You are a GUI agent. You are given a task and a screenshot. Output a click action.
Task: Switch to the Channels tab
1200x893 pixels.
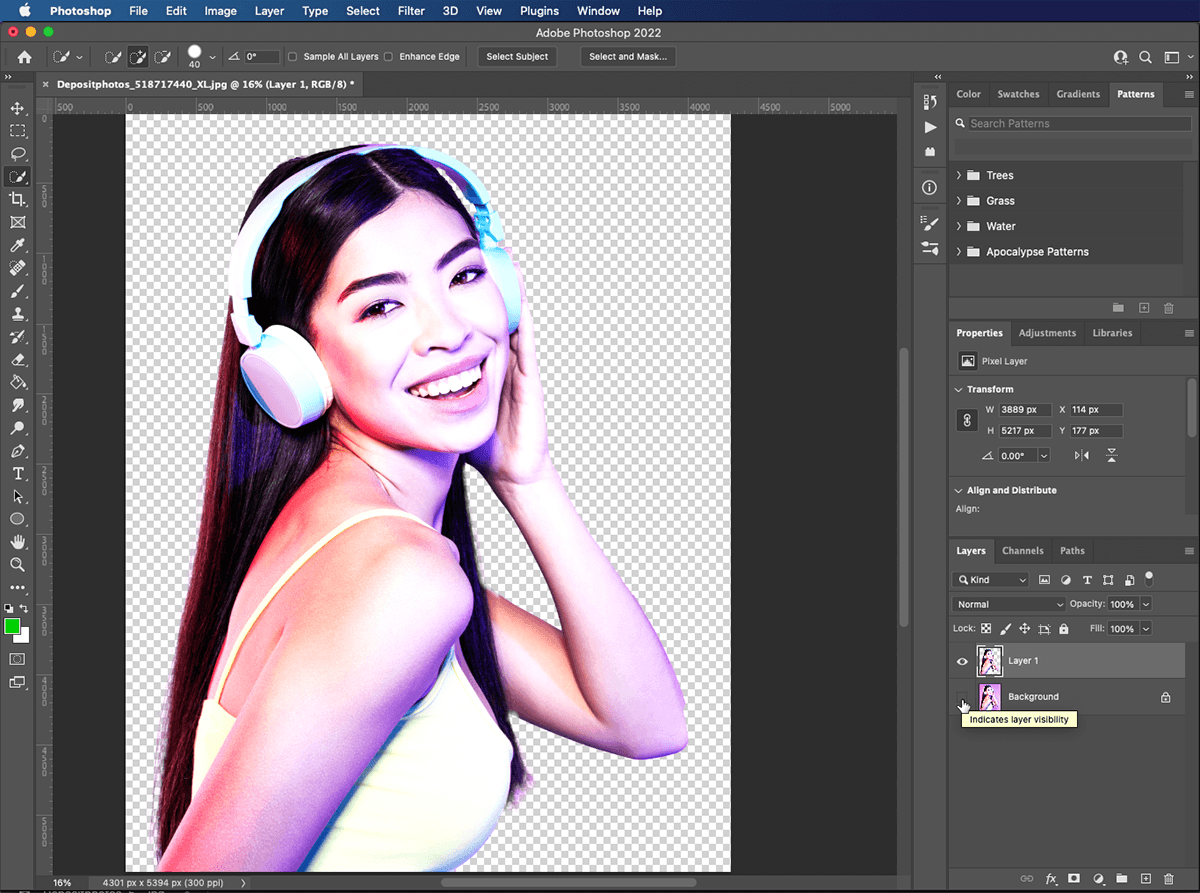pos(1022,550)
